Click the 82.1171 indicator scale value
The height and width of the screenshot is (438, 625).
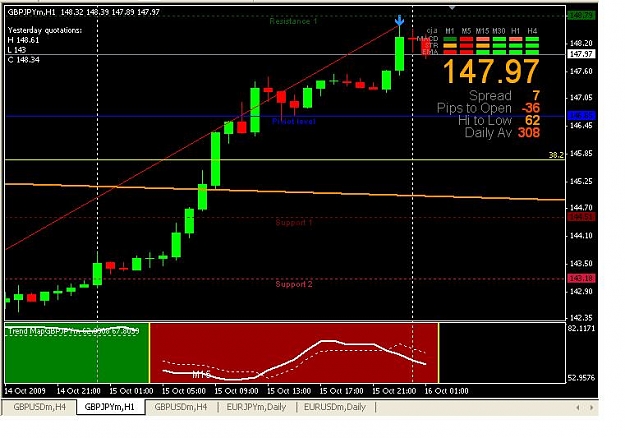[581, 328]
